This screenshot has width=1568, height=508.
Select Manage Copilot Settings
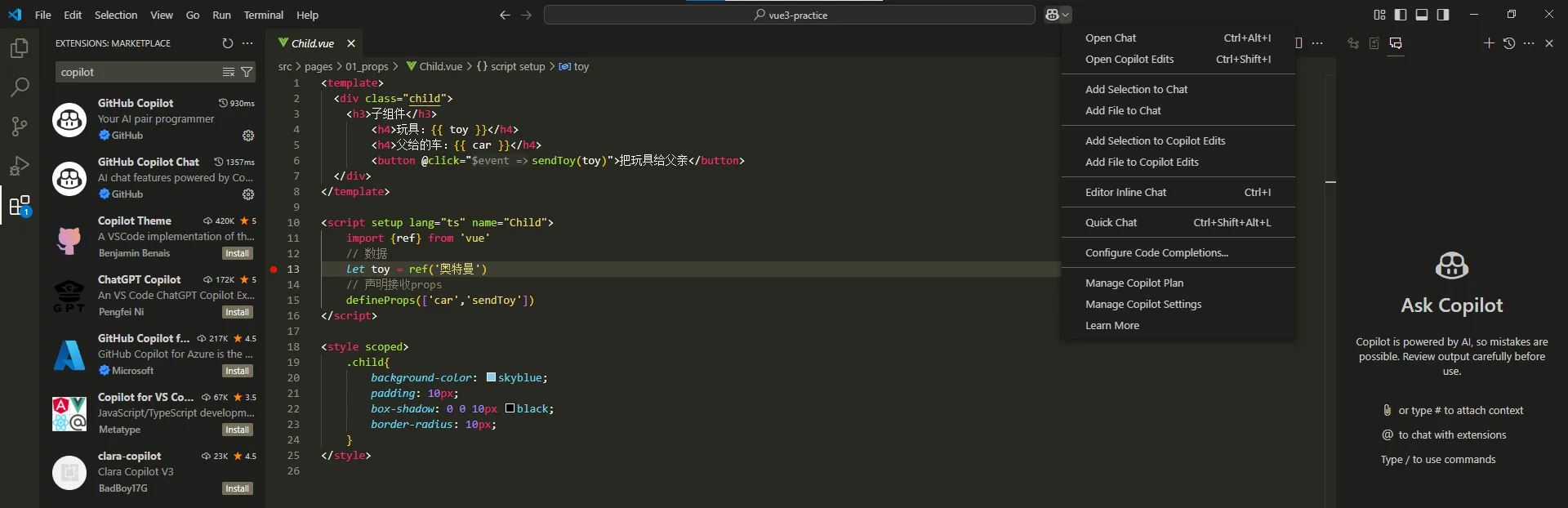(1178, 304)
